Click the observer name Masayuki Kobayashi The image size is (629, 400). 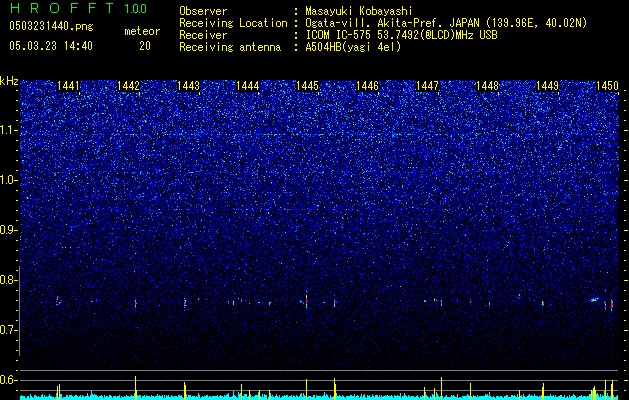[x=359, y=11]
